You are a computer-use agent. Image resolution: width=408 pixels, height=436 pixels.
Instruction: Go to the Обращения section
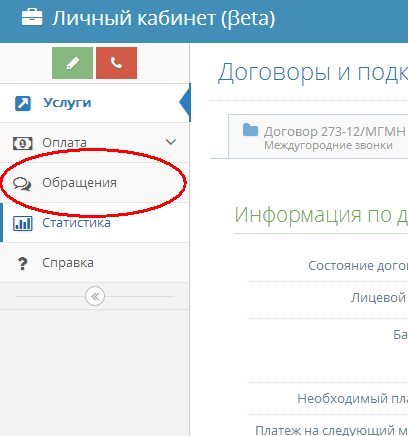point(95,183)
